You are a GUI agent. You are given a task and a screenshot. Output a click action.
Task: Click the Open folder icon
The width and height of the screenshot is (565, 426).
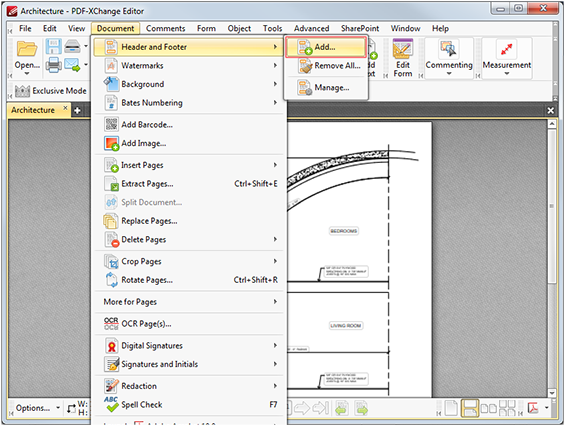27,49
